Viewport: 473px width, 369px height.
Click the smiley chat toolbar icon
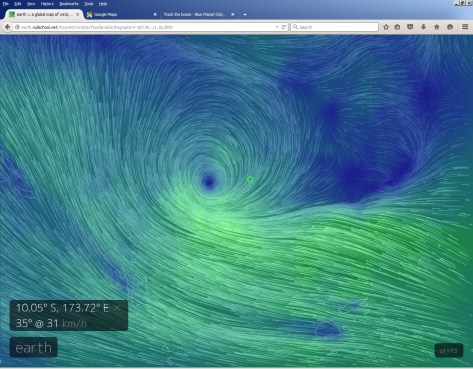pos(450,27)
